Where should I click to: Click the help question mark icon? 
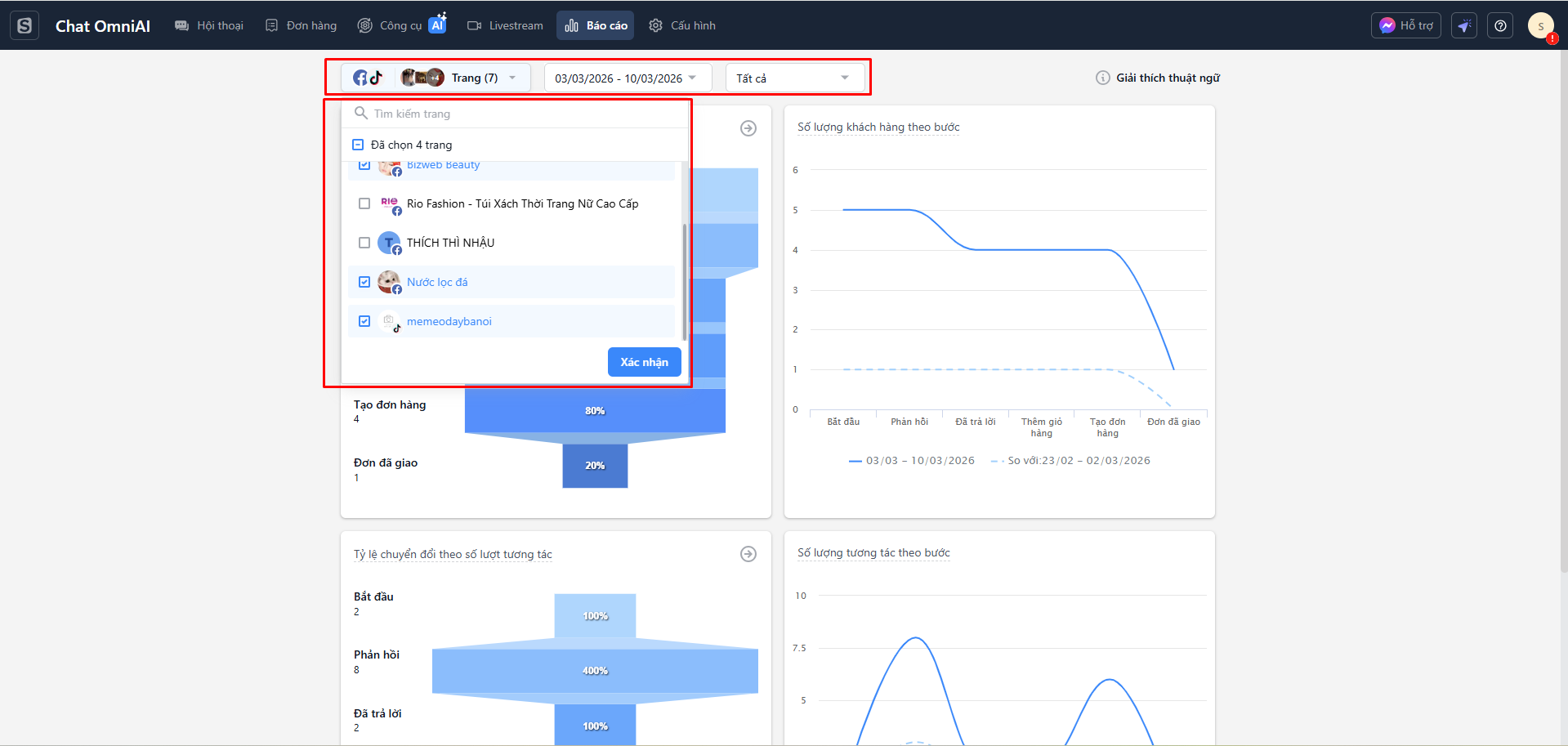(1500, 25)
